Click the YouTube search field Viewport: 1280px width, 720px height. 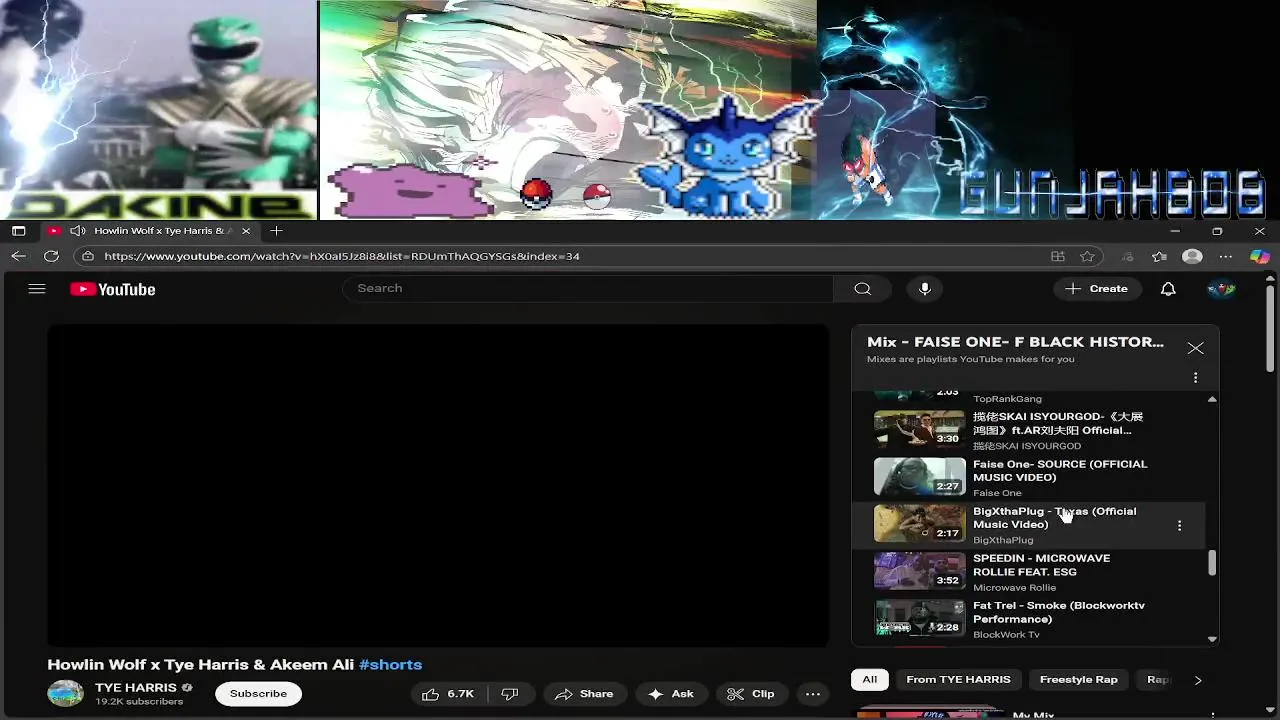(x=588, y=289)
